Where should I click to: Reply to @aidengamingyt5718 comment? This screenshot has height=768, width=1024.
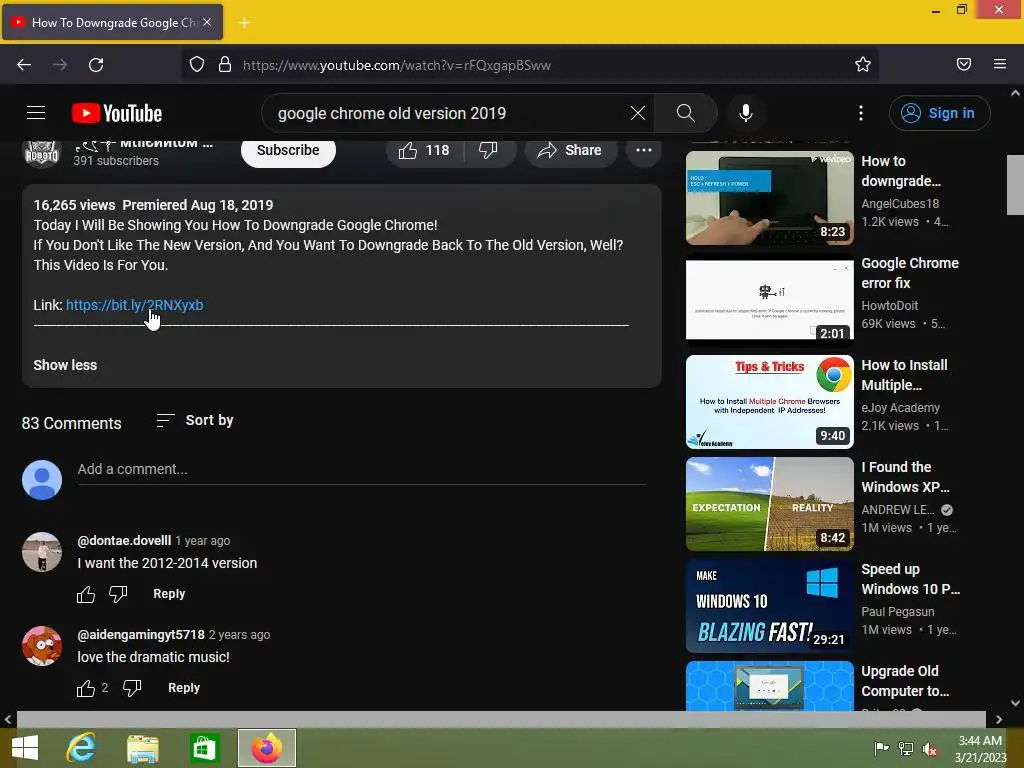184,688
